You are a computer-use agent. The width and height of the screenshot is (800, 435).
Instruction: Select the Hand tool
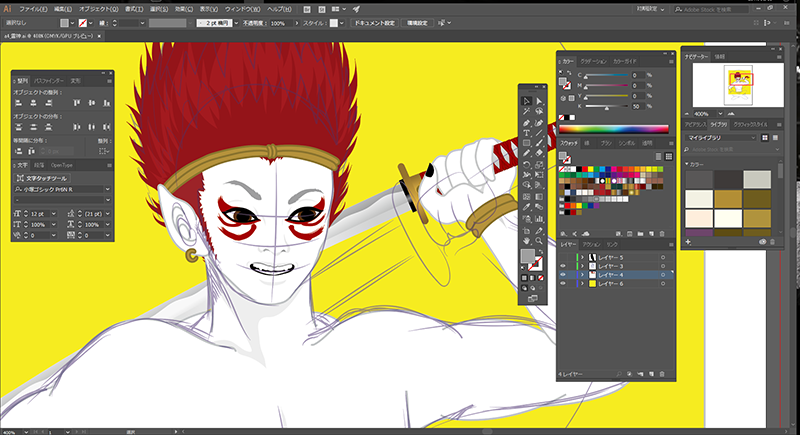[527, 241]
